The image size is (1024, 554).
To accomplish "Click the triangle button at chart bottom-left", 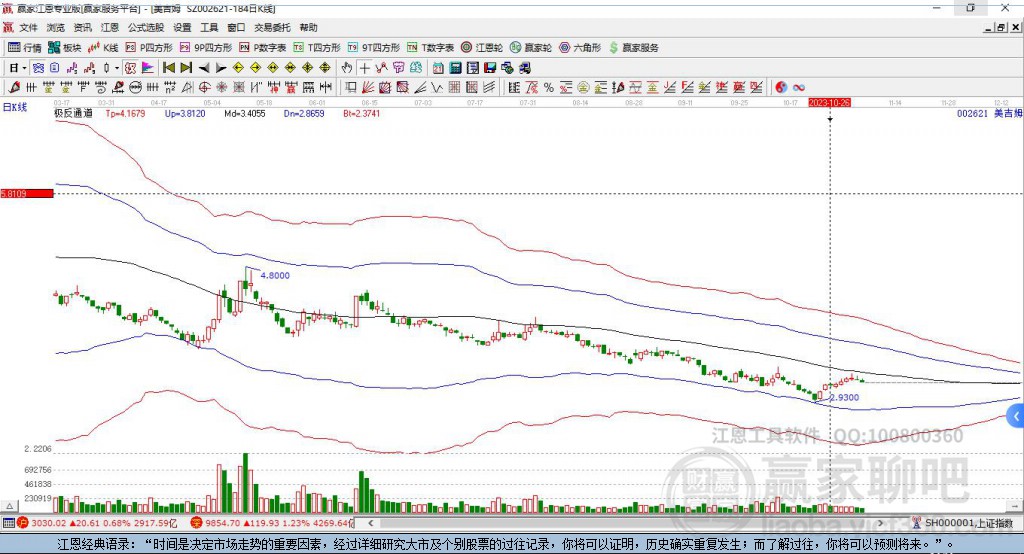I will click(x=10, y=506).
